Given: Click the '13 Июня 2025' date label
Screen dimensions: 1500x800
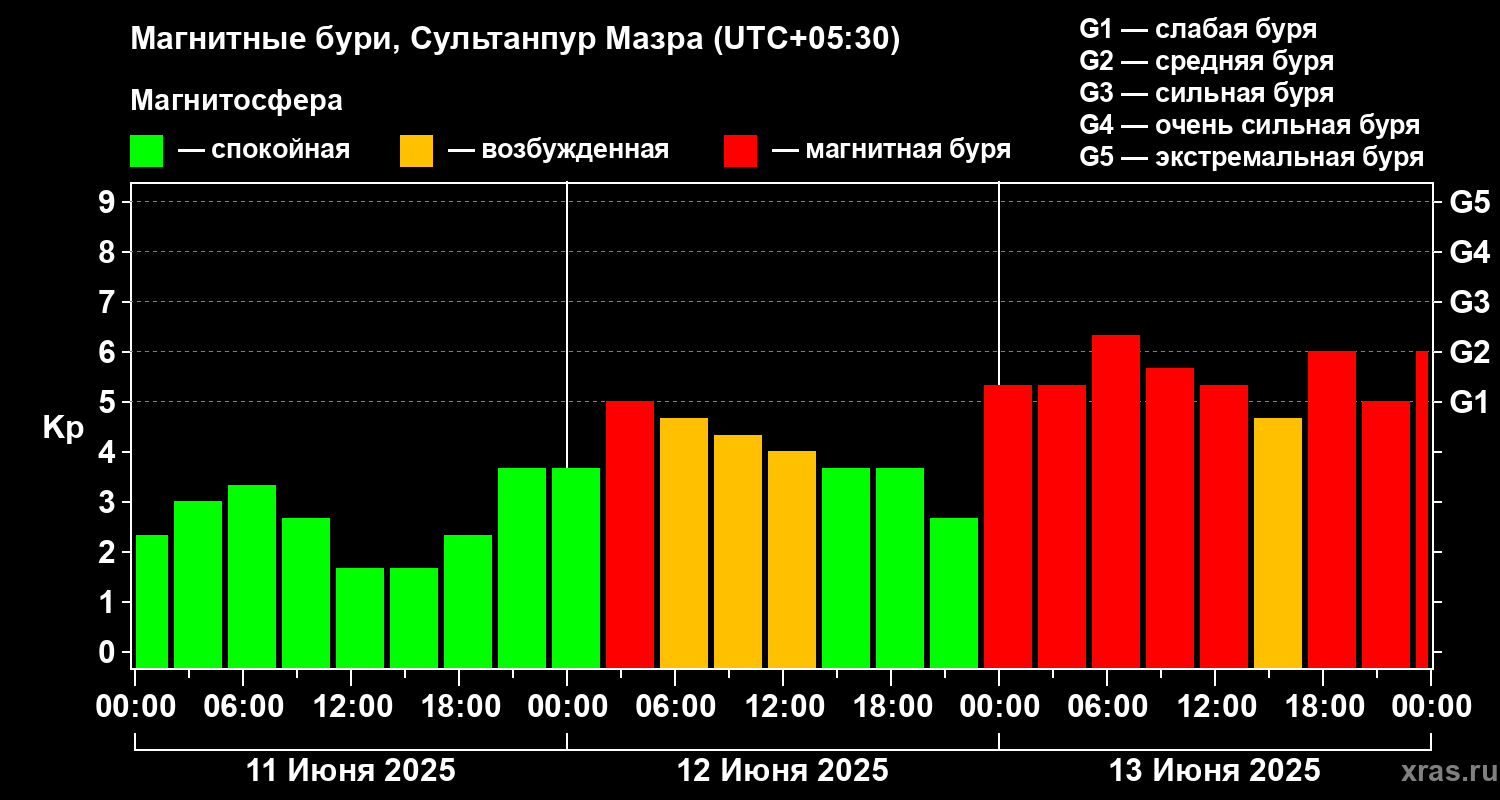Looking at the screenshot, I should click(1215, 771).
